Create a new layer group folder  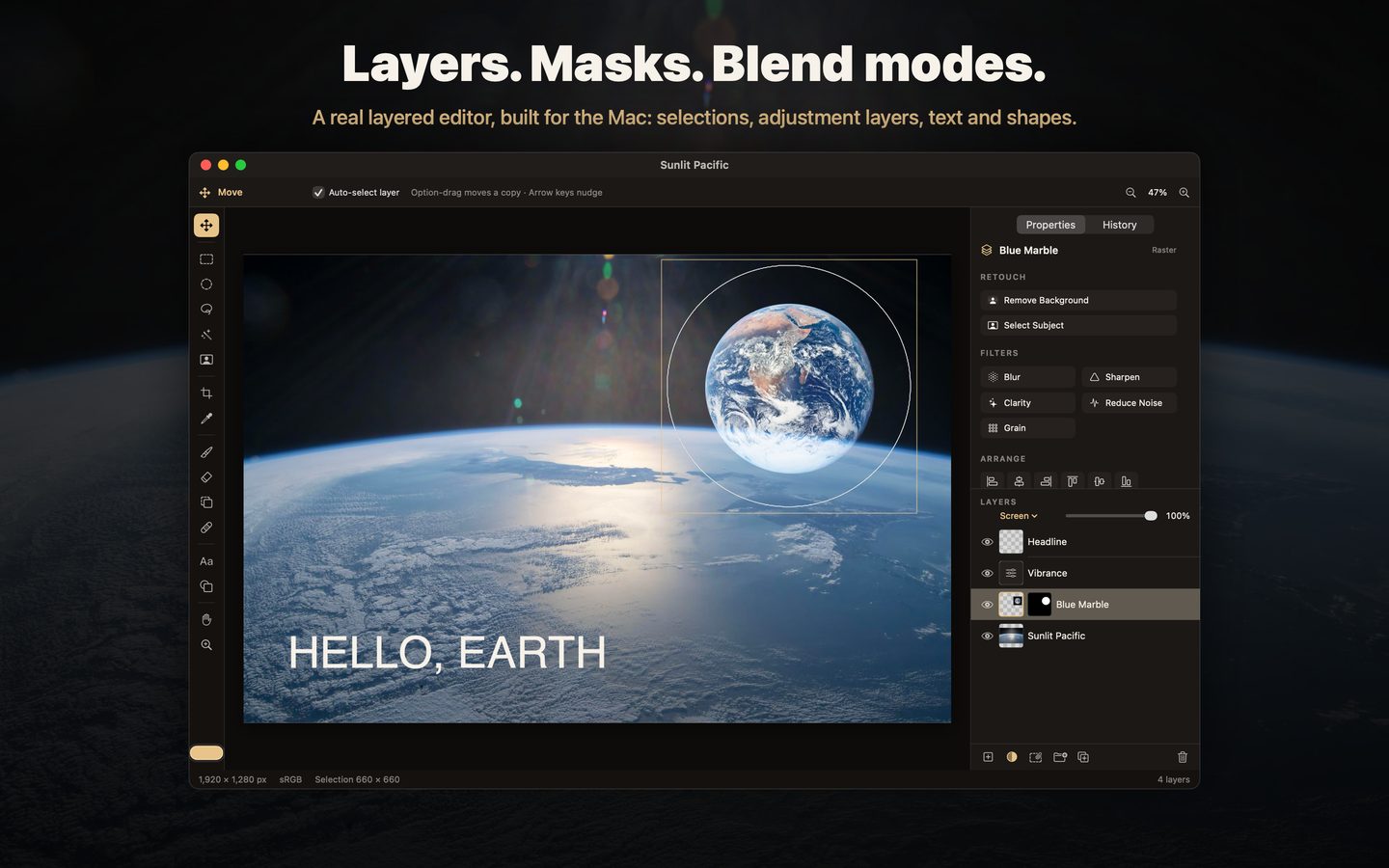pos(1060,757)
